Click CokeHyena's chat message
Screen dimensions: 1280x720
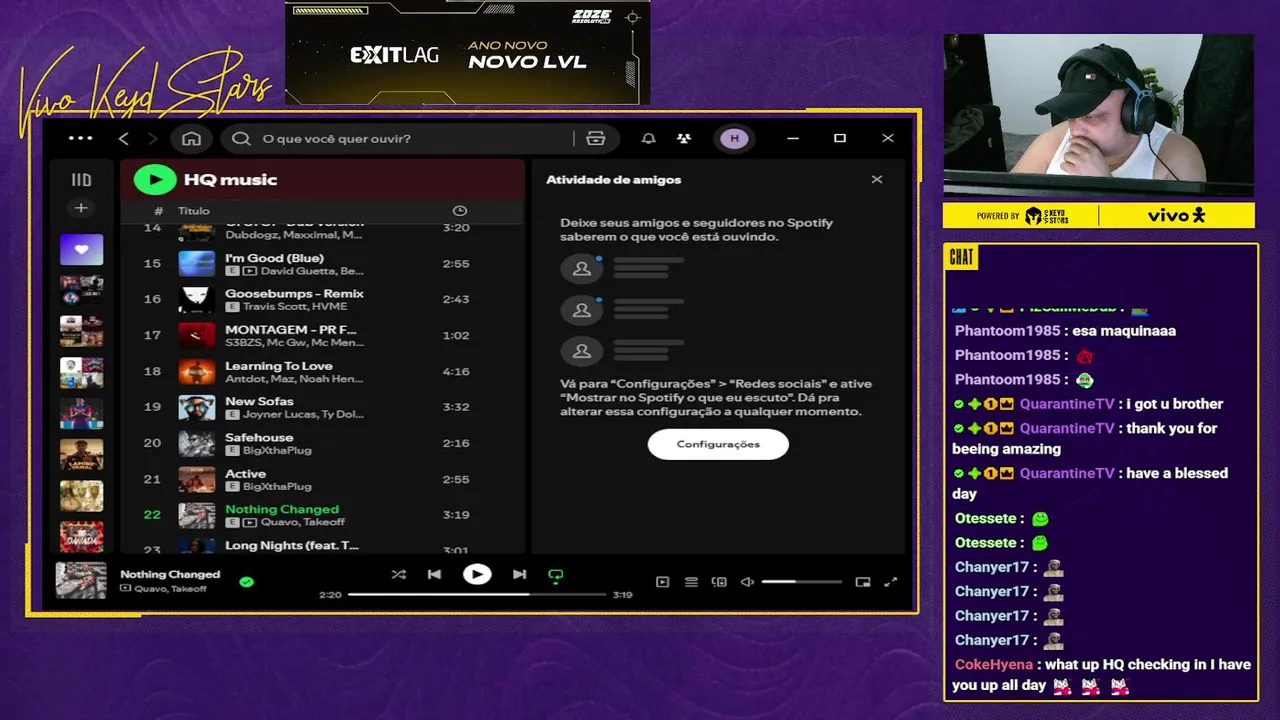(x=1102, y=675)
